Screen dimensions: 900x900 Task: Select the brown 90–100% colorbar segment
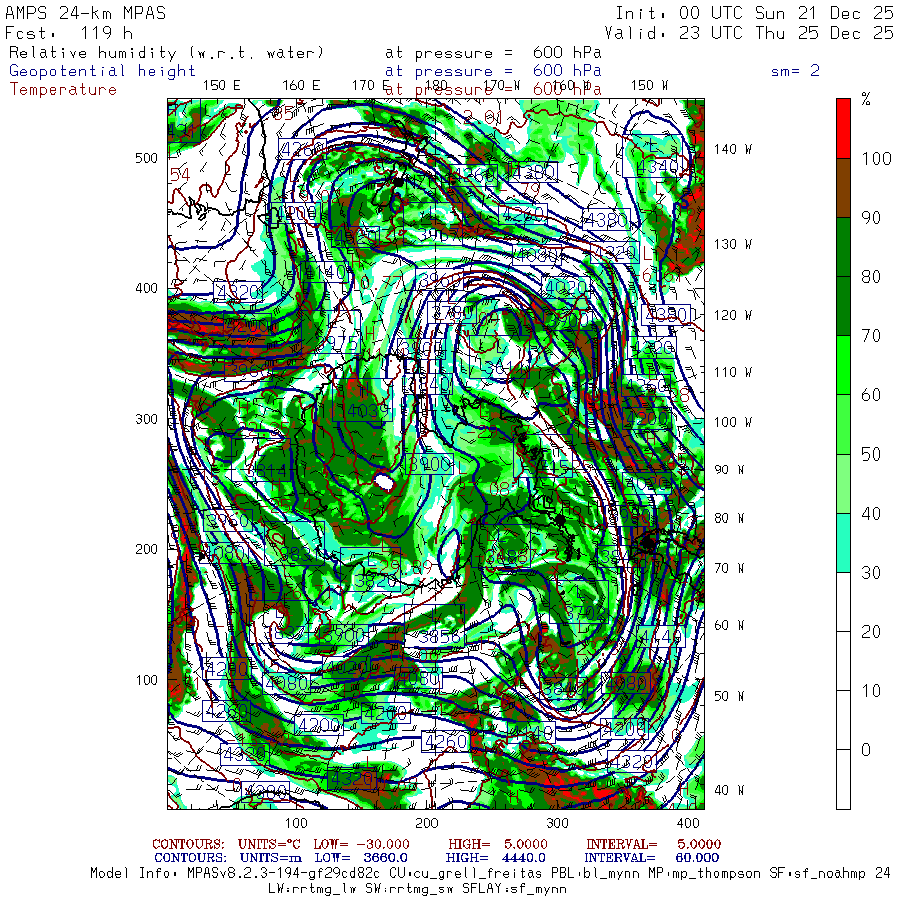pos(843,187)
